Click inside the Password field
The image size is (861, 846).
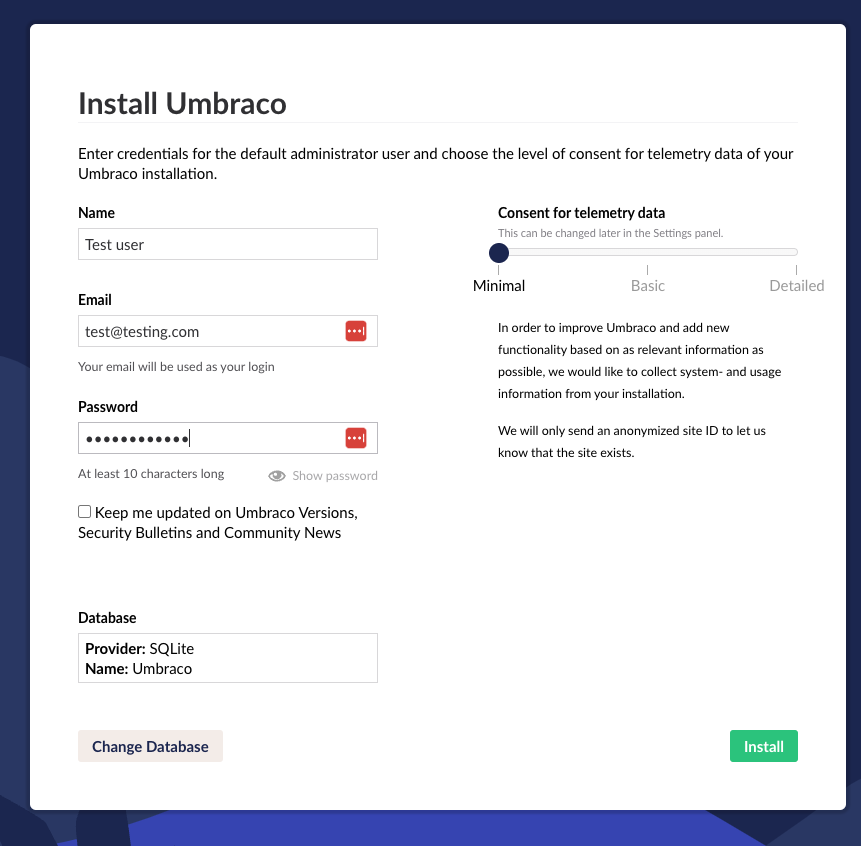tap(228, 438)
